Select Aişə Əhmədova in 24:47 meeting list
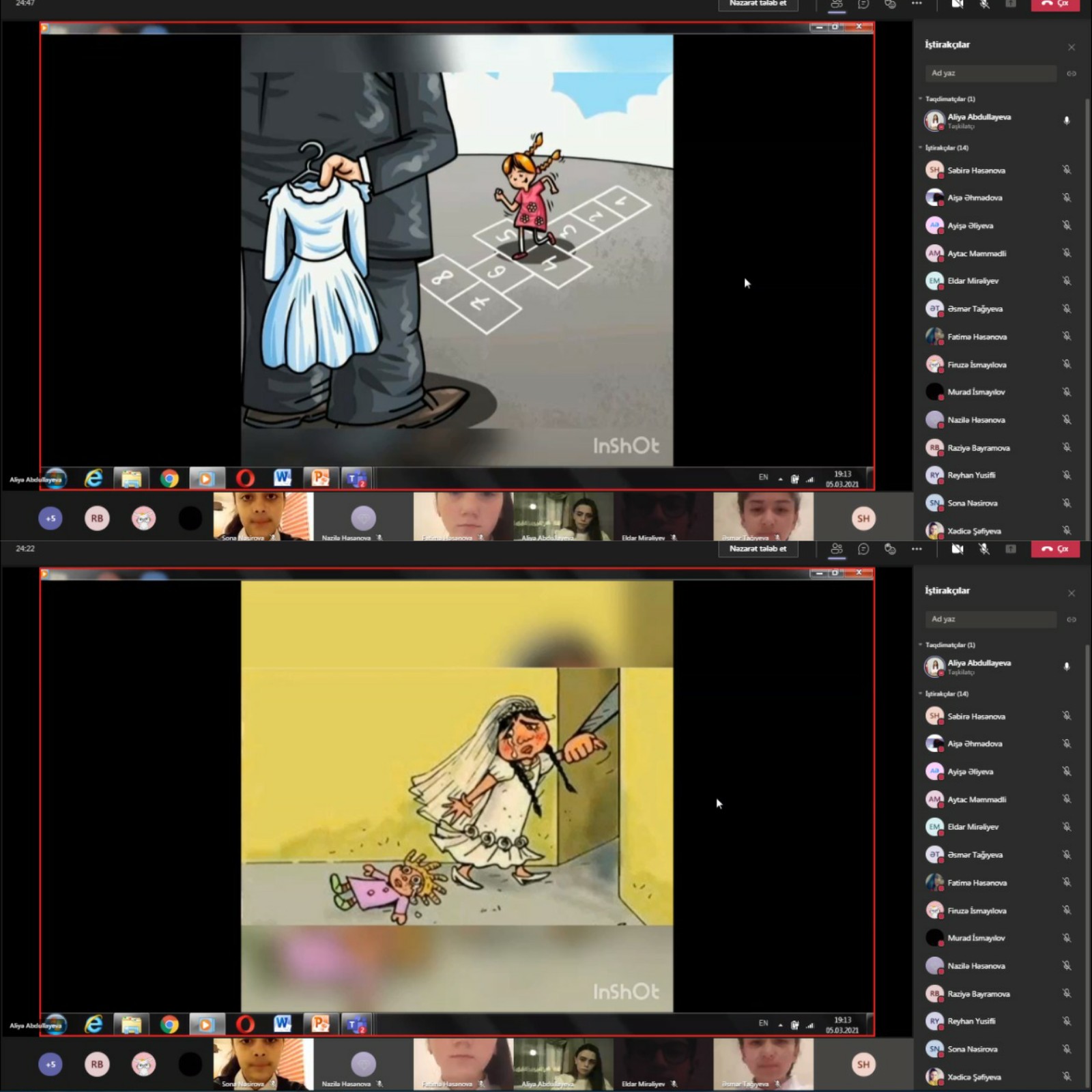 click(998, 198)
